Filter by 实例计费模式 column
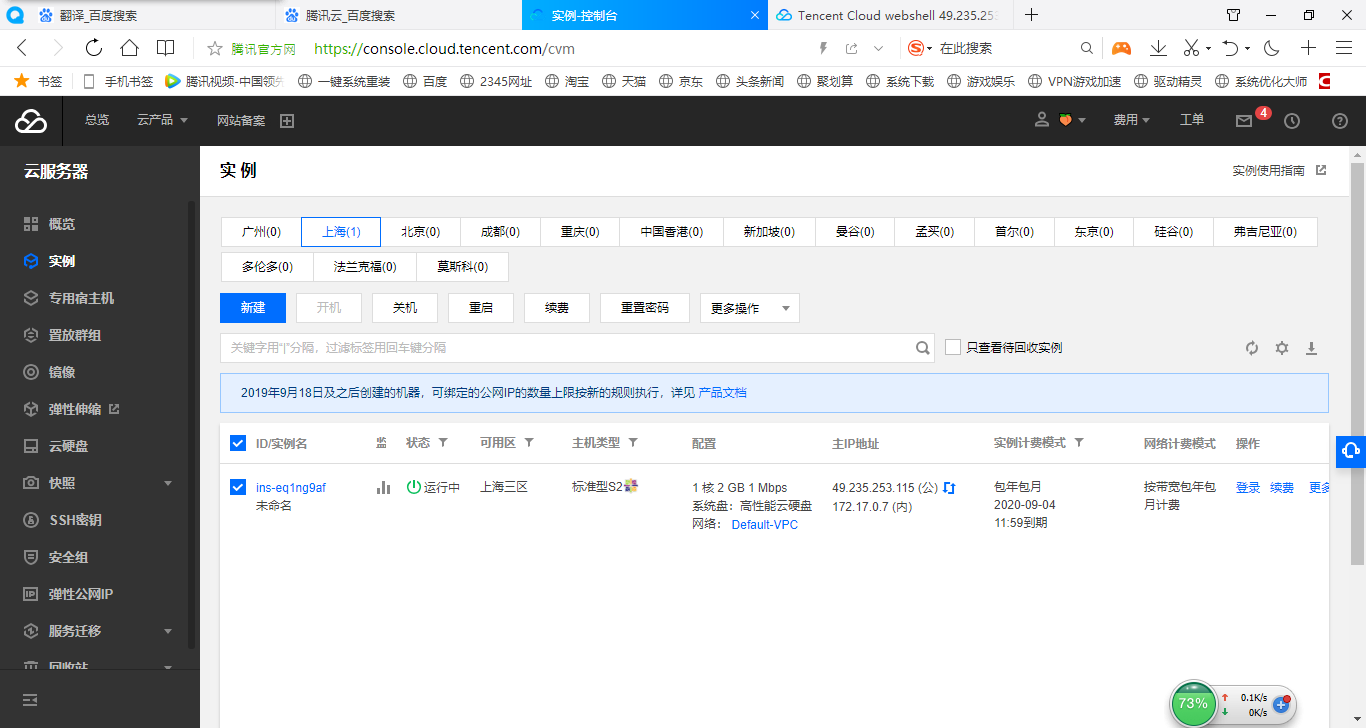This screenshot has height=728, width=1366. [1079, 443]
